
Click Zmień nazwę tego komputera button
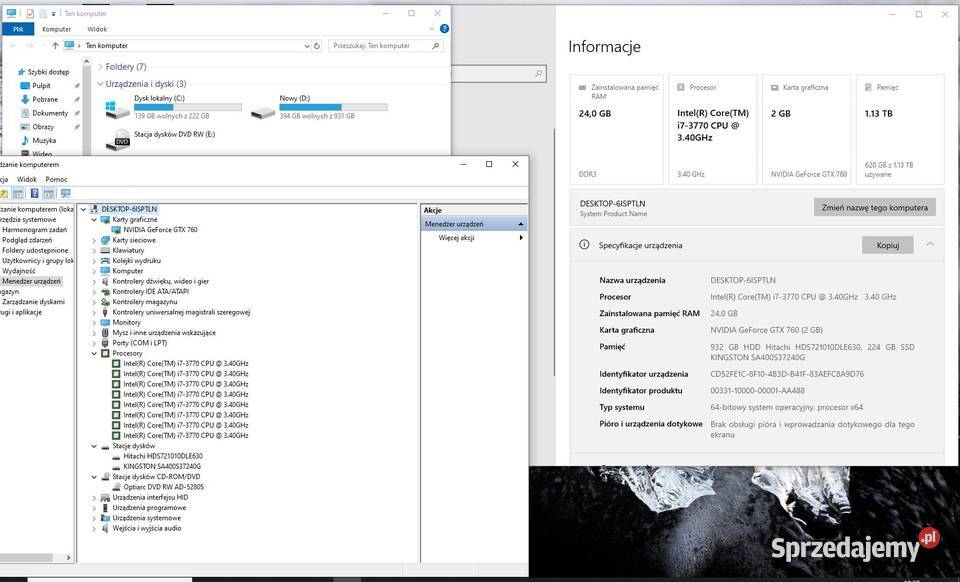pos(875,207)
